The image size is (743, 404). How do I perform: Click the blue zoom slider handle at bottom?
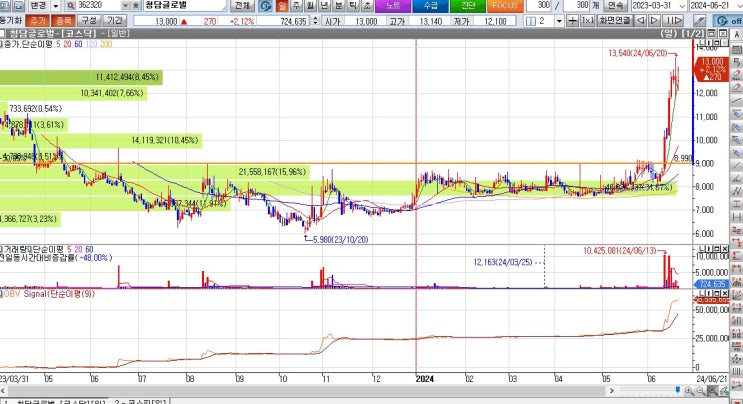(678, 390)
